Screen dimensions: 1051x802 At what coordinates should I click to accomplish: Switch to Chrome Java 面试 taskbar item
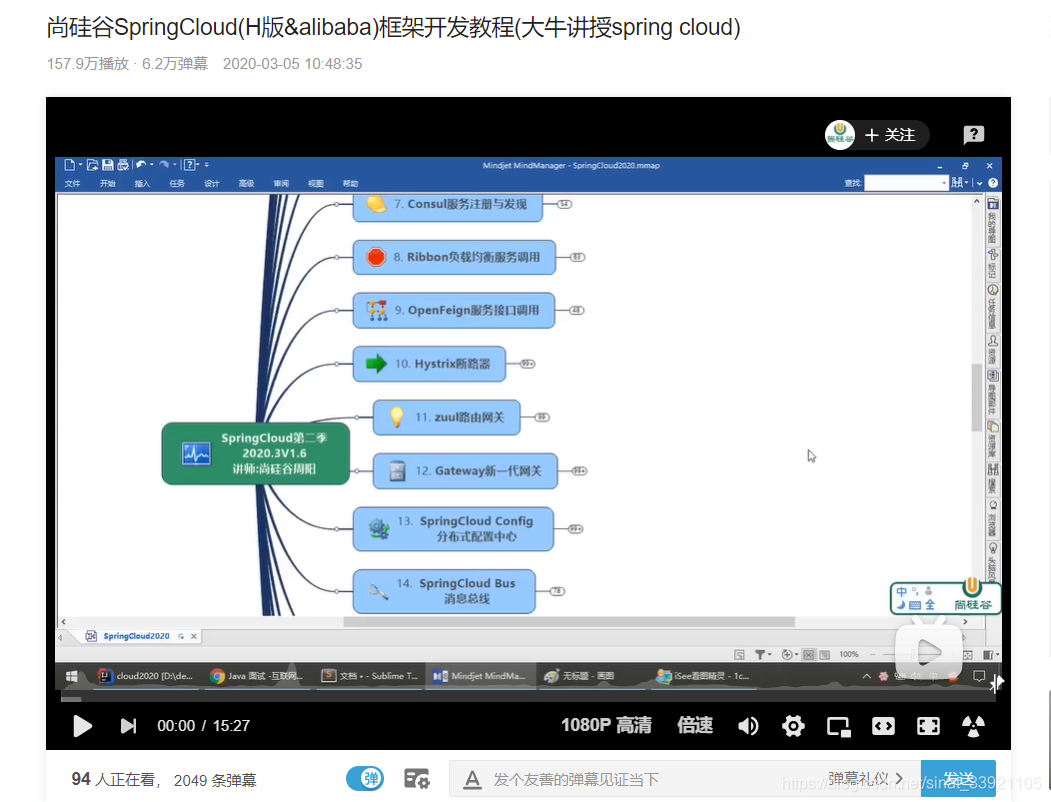[257, 676]
